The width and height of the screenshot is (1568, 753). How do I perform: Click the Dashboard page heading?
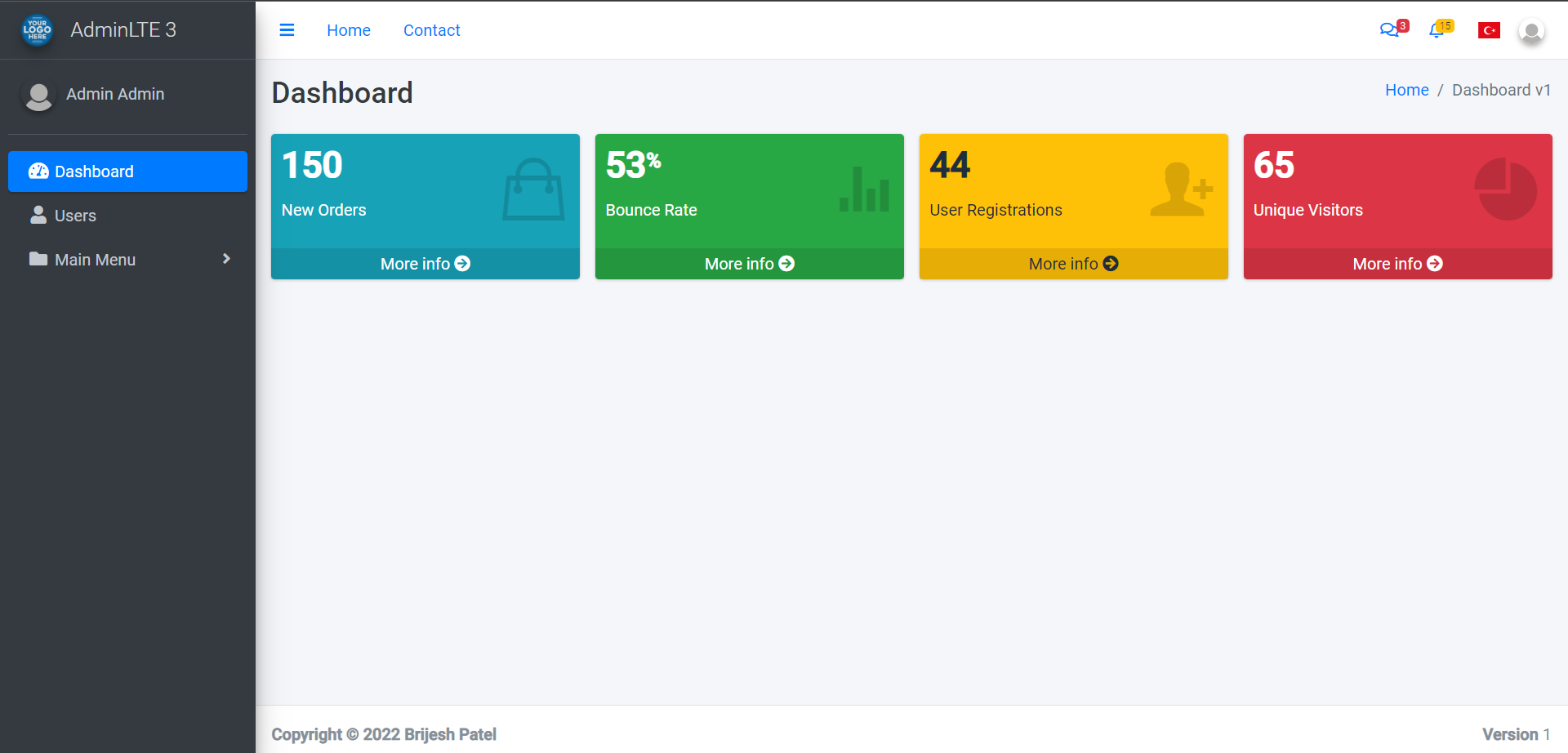(x=342, y=93)
